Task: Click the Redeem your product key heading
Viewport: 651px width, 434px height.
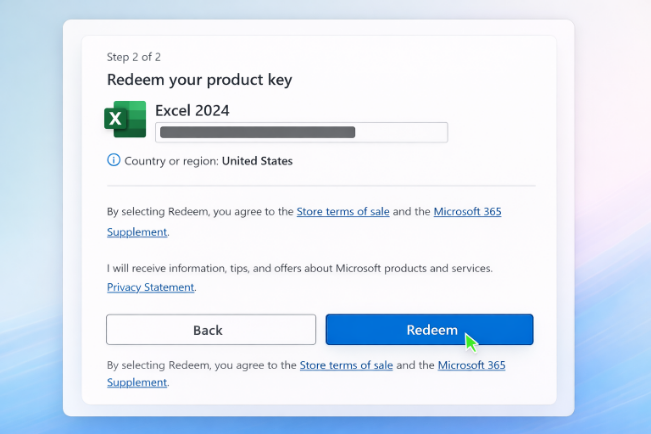Action: (199, 79)
